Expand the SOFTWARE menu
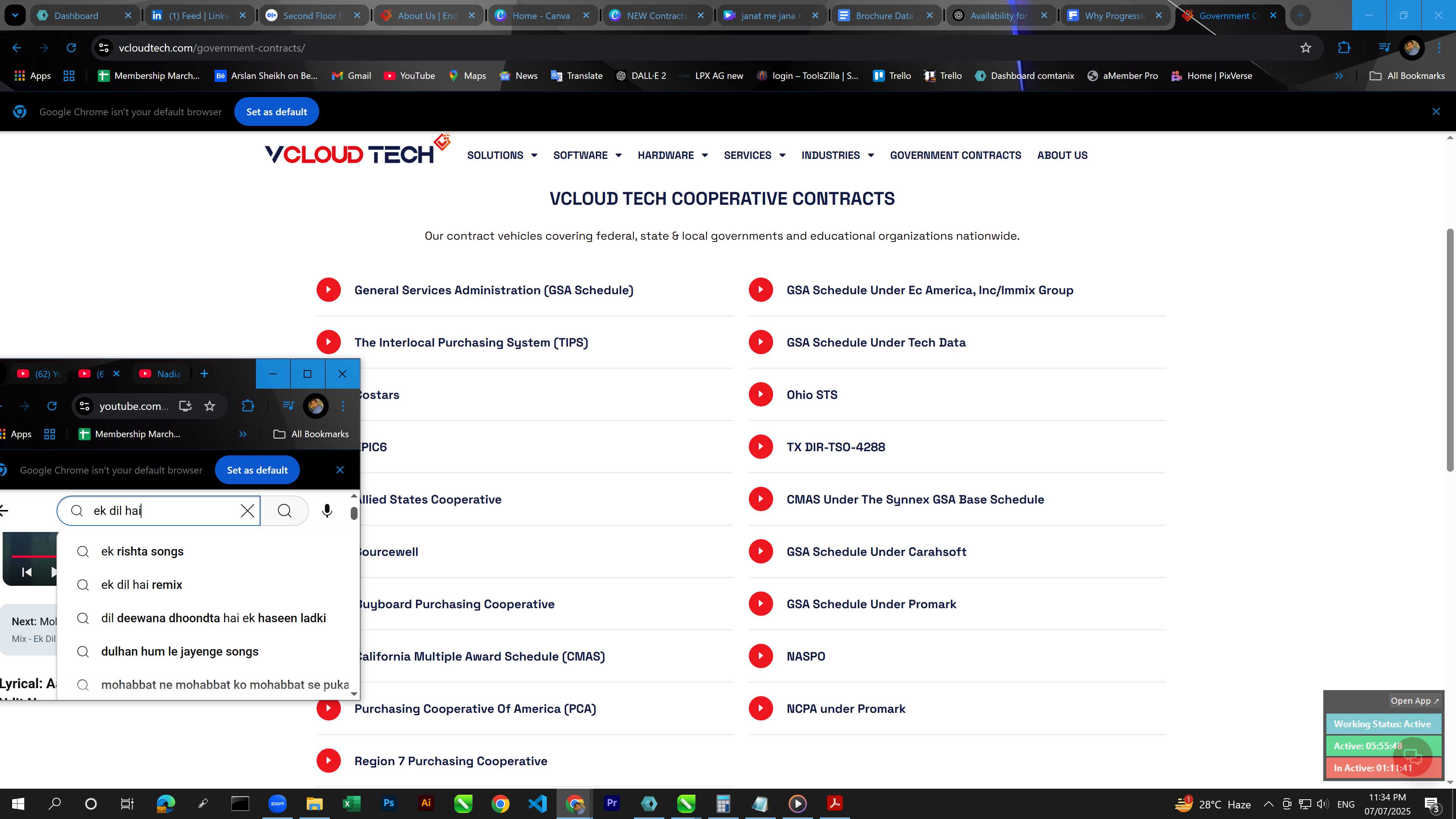The height and width of the screenshot is (819, 1456). click(587, 155)
